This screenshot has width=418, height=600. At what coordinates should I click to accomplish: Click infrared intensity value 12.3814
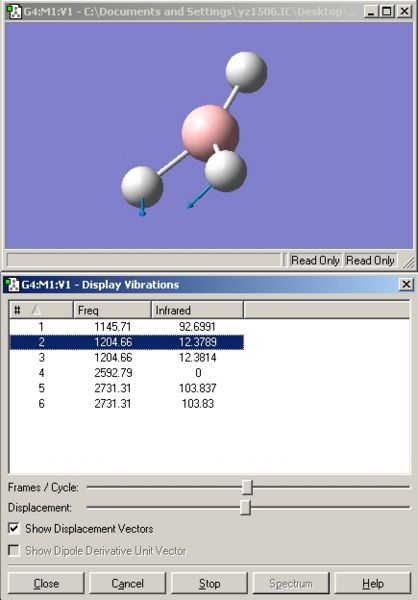198,357
